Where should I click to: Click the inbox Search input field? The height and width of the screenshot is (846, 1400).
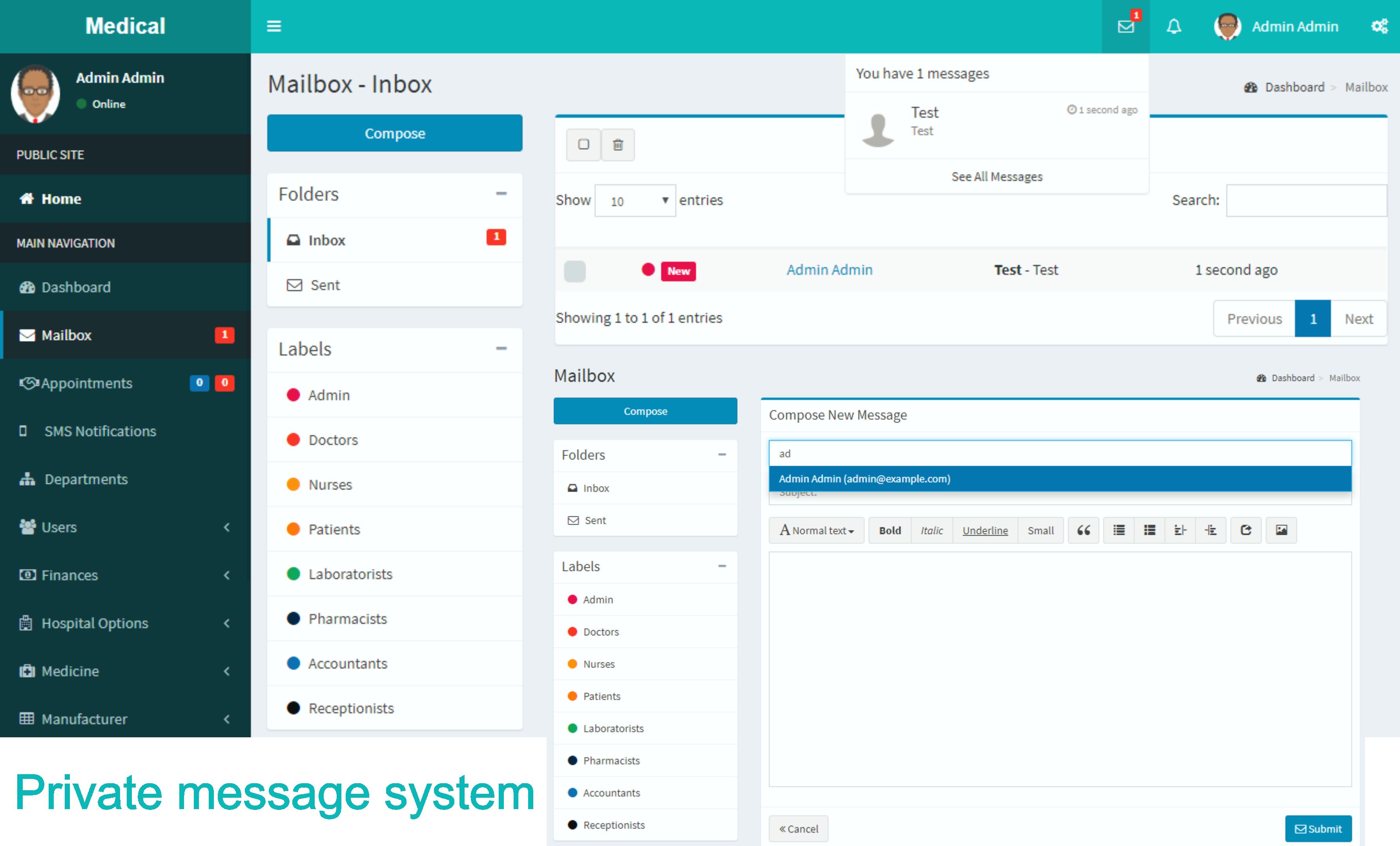coord(1306,201)
